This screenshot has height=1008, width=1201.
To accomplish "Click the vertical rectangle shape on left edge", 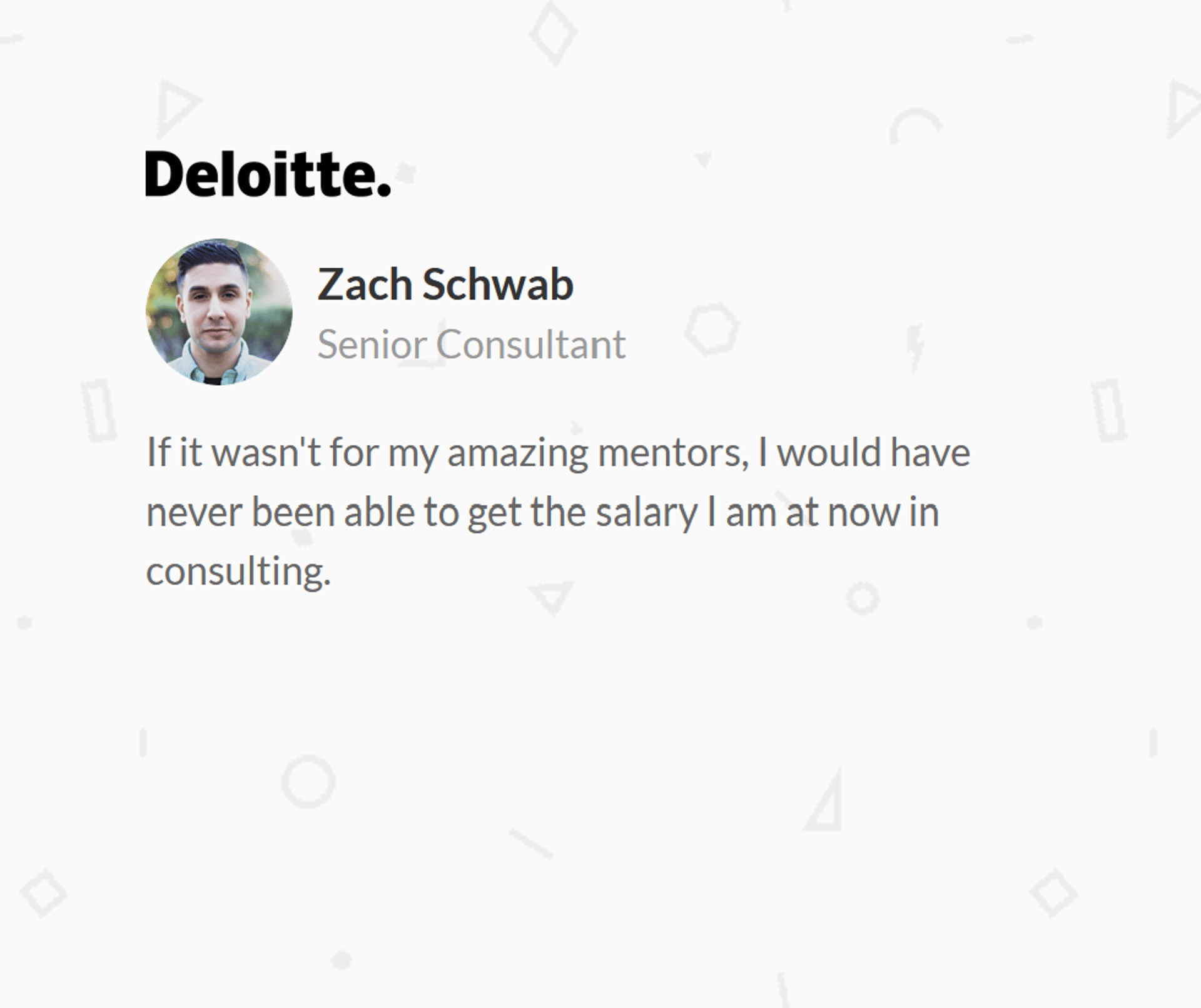I will click(x=99, y=410).
